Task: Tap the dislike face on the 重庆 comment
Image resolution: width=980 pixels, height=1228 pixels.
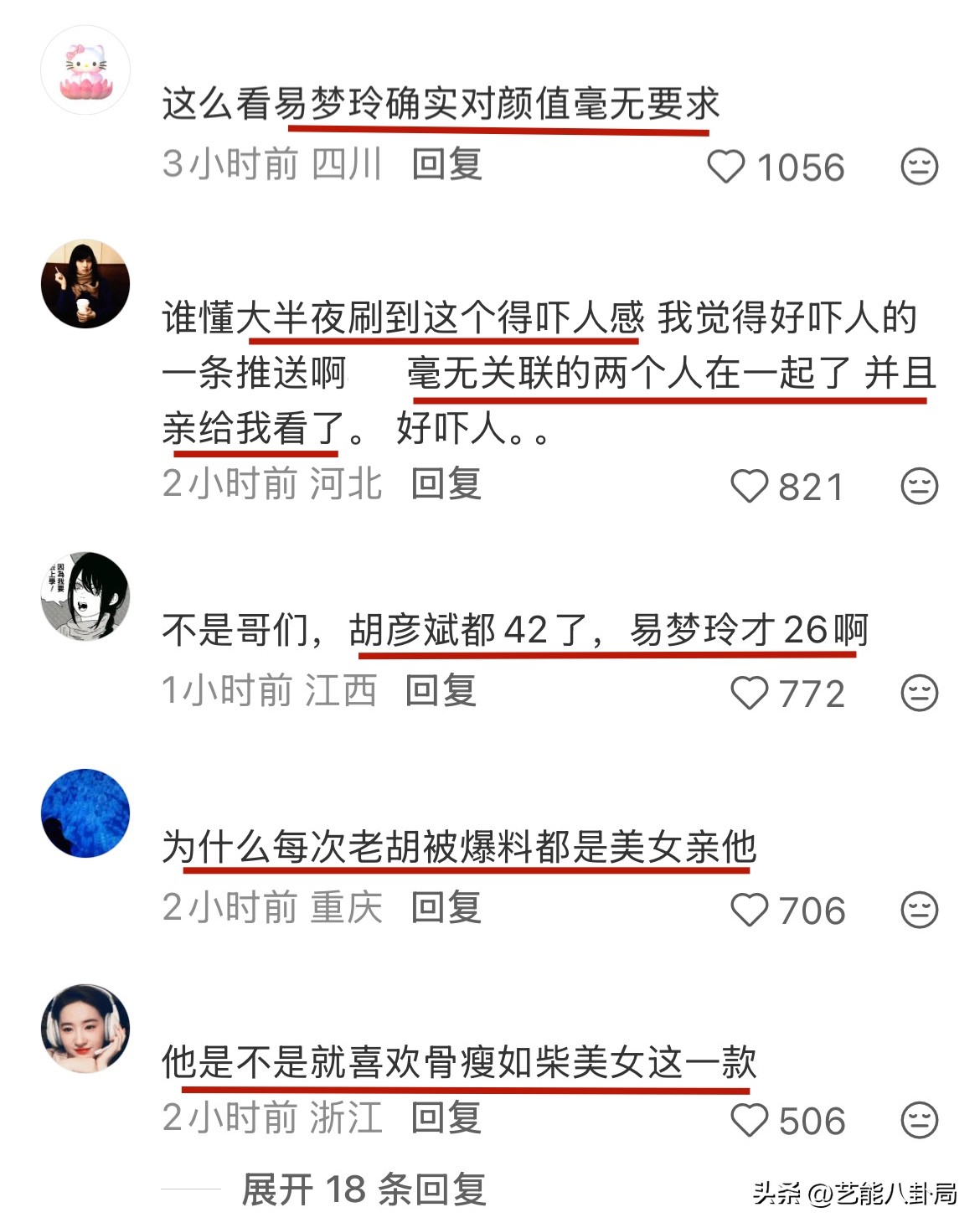Action: 919,910
